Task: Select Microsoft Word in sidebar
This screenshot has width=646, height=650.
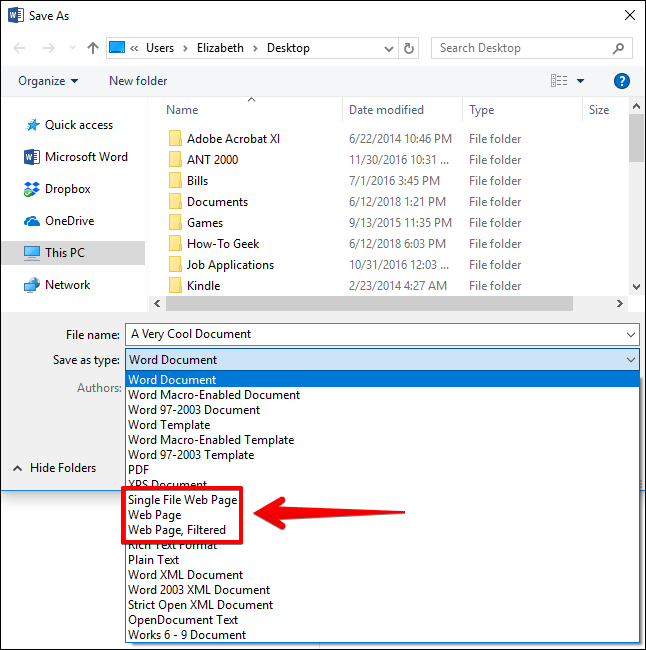Action: [85, 157]
